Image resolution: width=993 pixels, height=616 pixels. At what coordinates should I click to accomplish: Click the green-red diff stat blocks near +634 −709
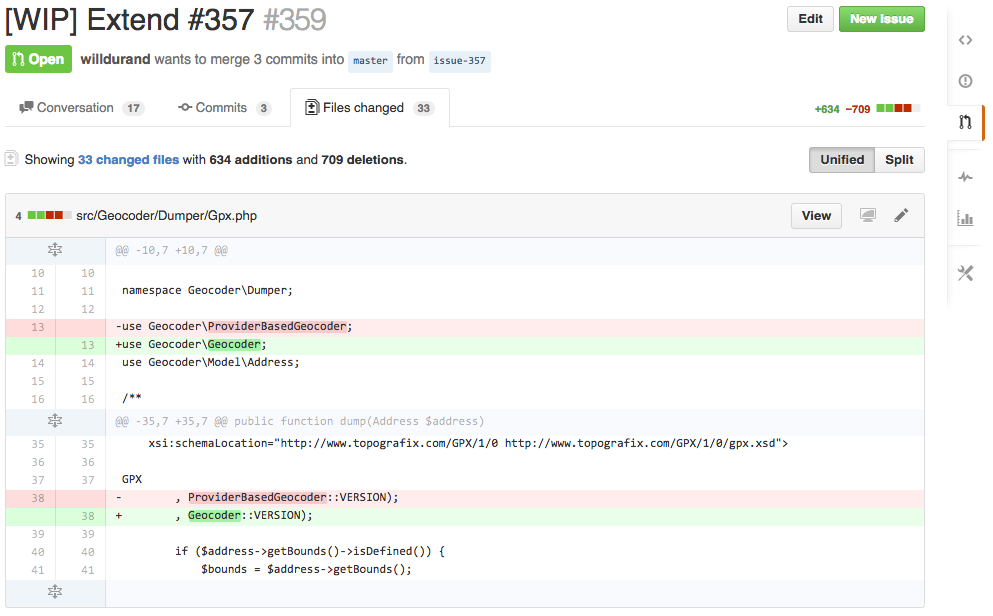(x=899, y=107)
